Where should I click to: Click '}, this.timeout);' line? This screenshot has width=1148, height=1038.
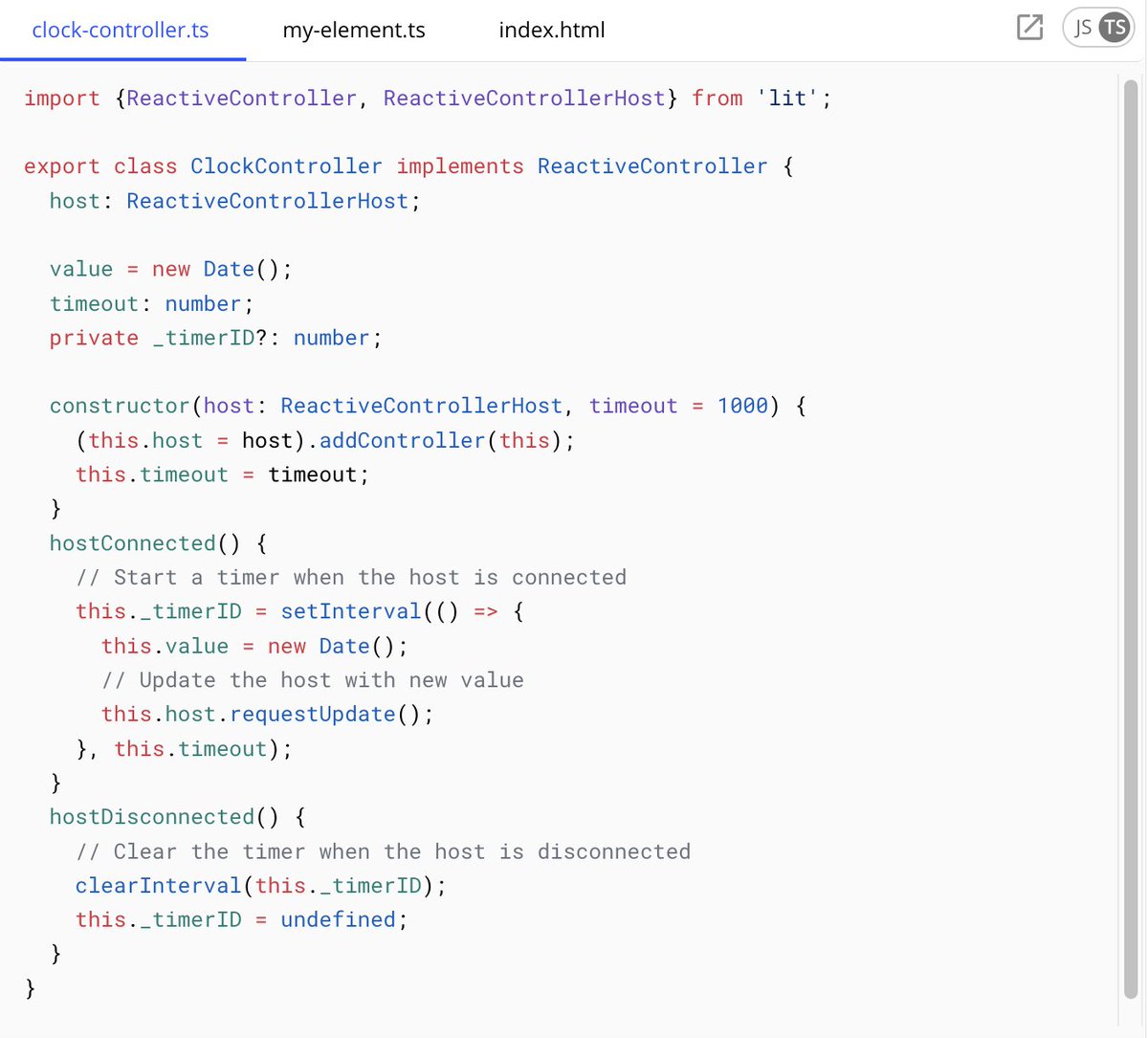point(184,748)
